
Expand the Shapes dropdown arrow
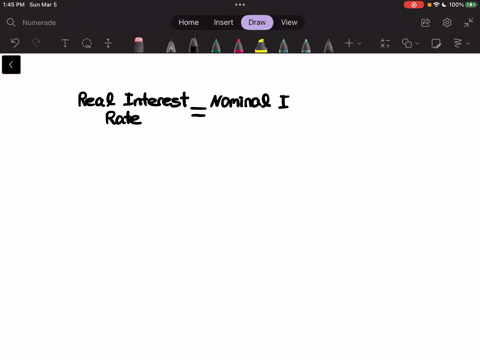[417, 43]
